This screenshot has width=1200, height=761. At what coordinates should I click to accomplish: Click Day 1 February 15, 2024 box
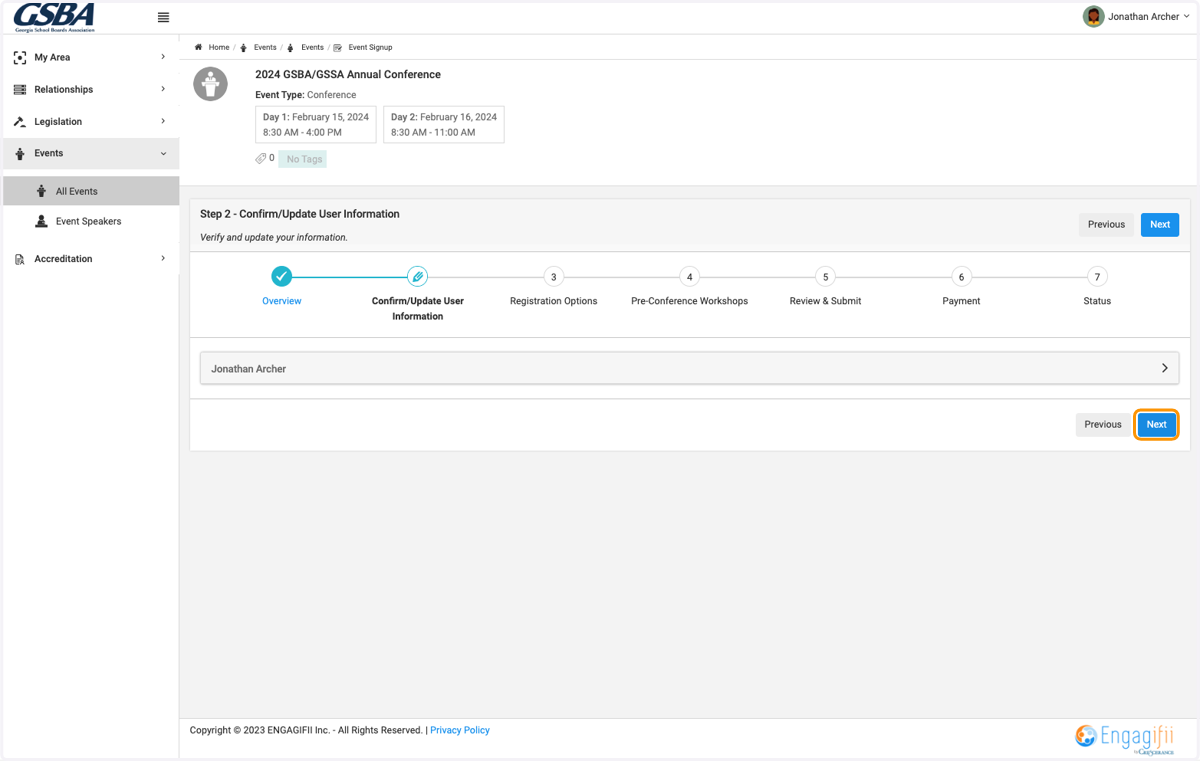click(316, 124)
